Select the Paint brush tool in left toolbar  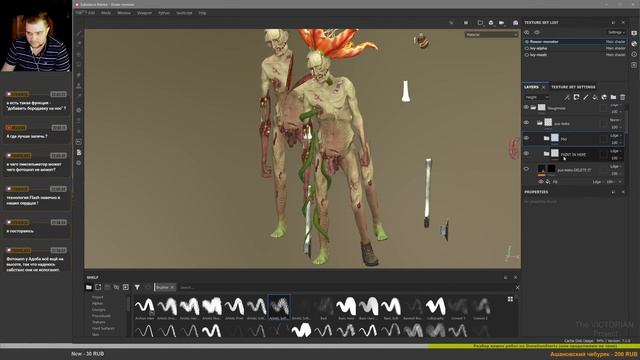[x=79, y=33]
